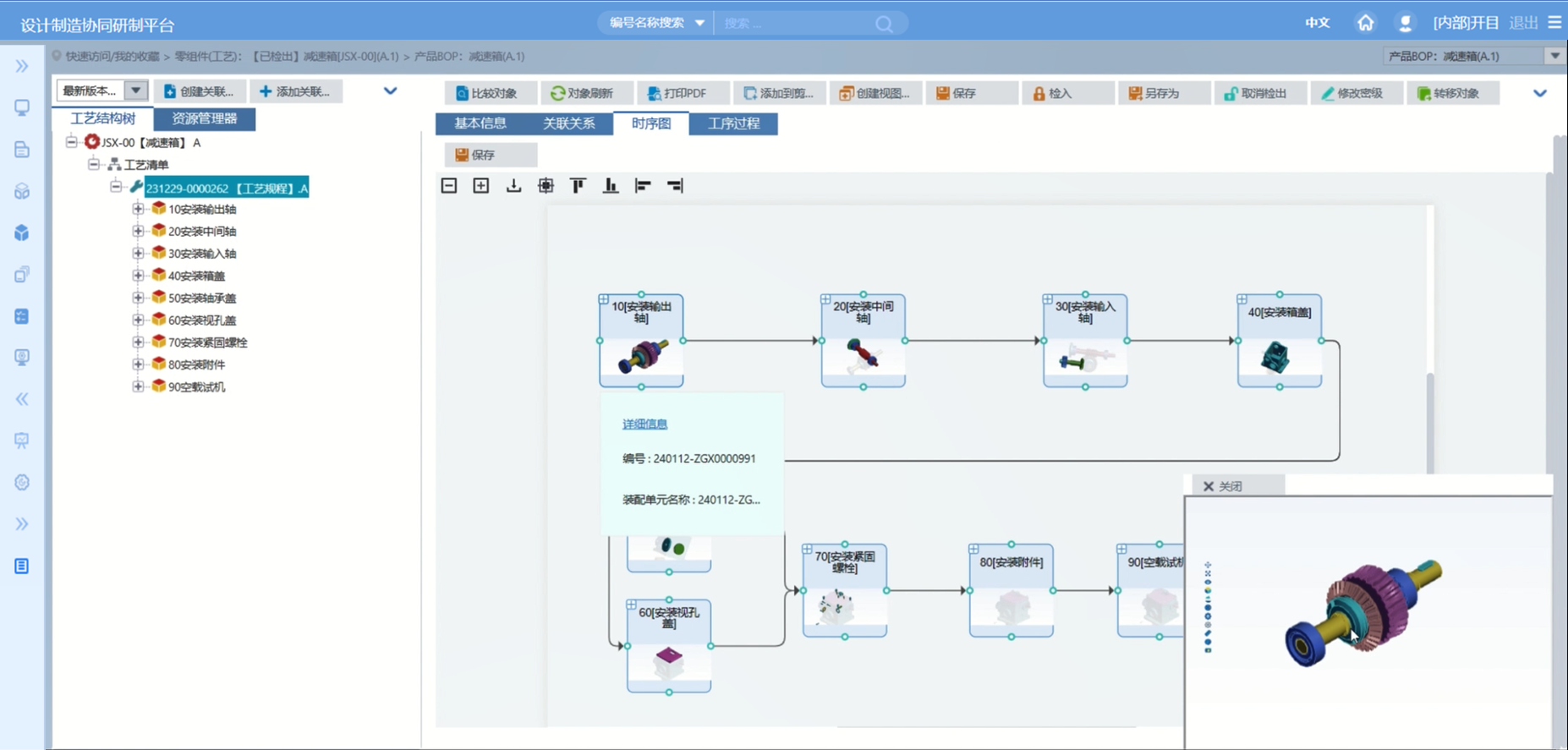Click the zoom-in plus icon in diagram toolbar
1568x750 pixels.
point(481,186)
